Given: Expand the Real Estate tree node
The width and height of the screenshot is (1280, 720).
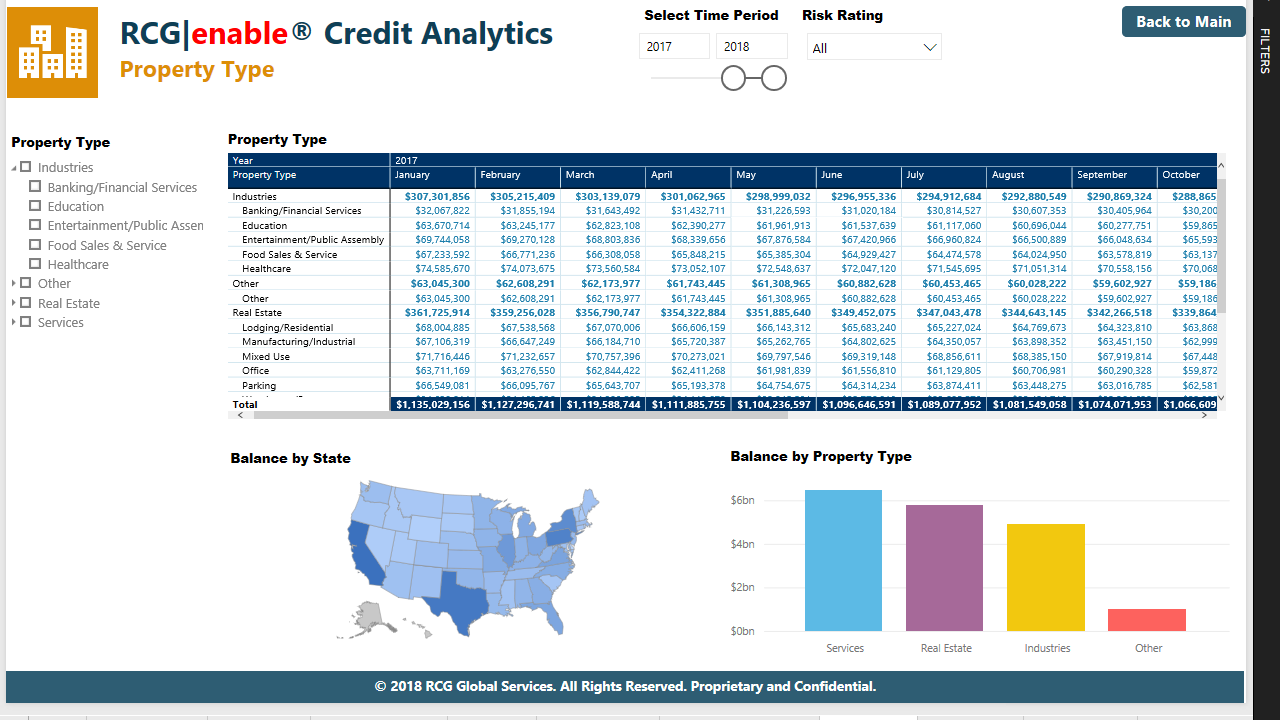Looking at the screenshot, I should click(14, 303).
